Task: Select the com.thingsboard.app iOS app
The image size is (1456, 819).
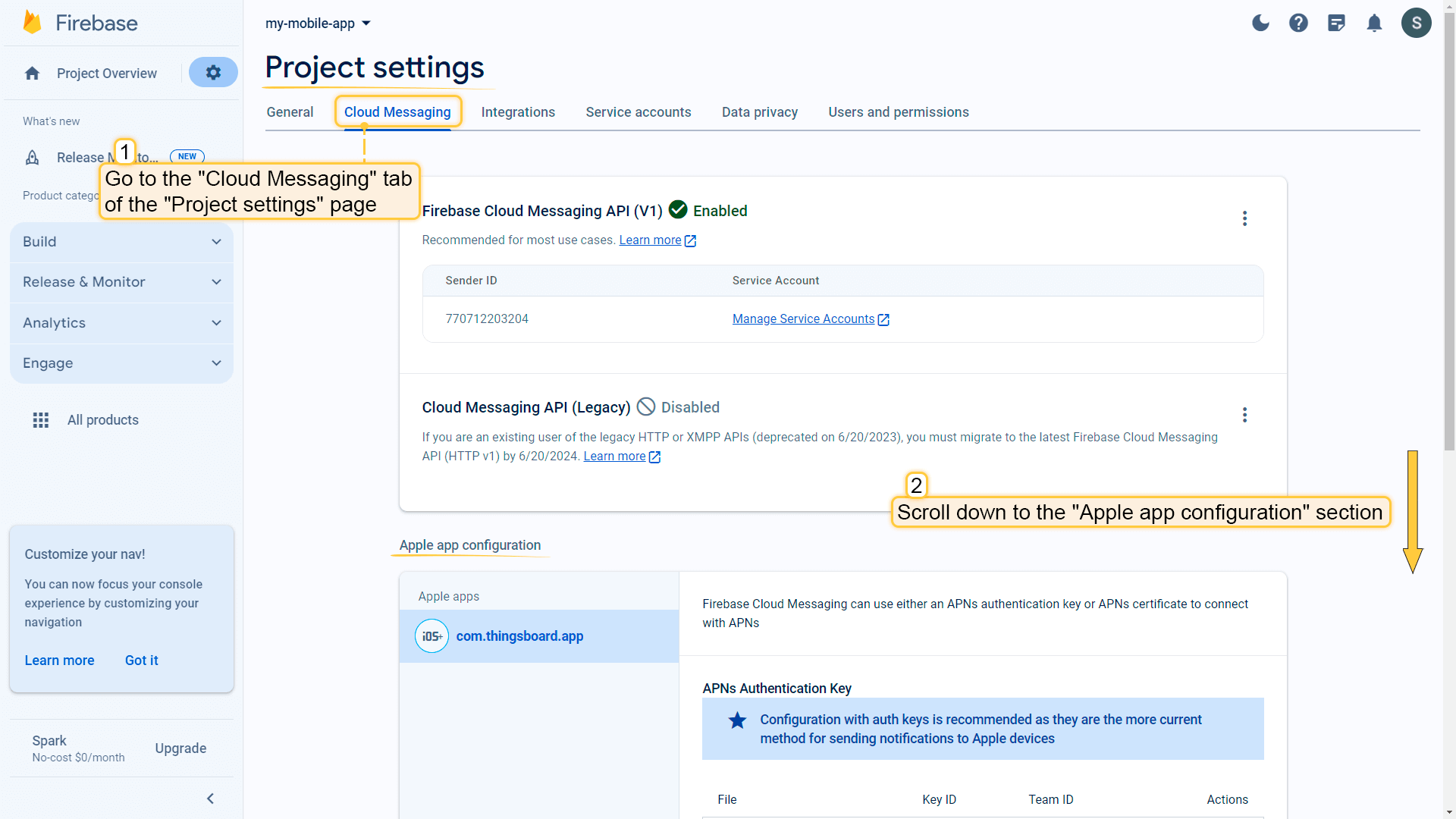Action: [x=519, y=636]
